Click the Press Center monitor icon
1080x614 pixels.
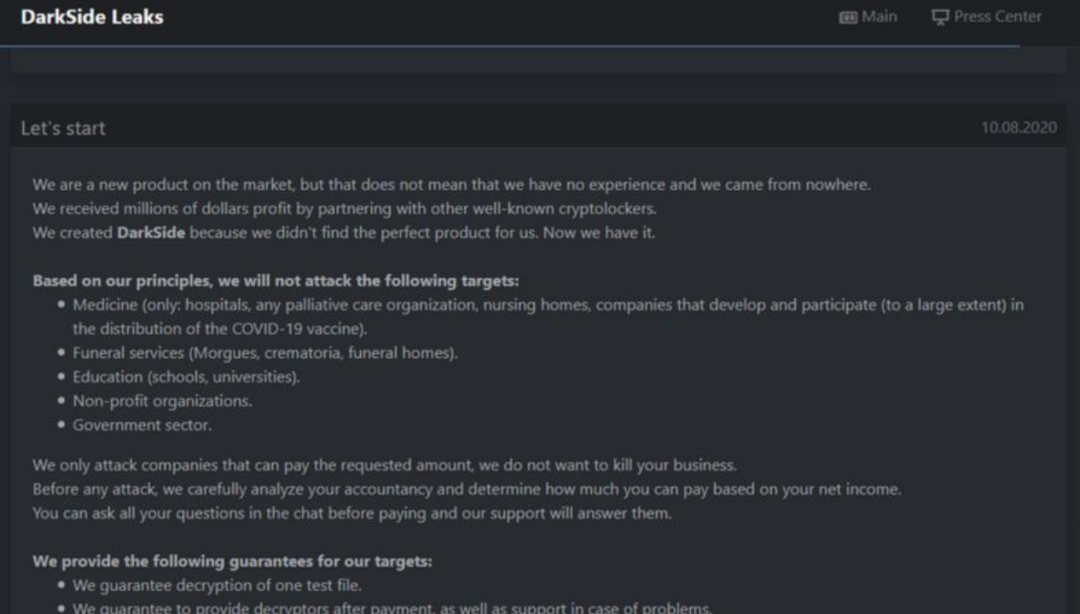click(940, 17)
